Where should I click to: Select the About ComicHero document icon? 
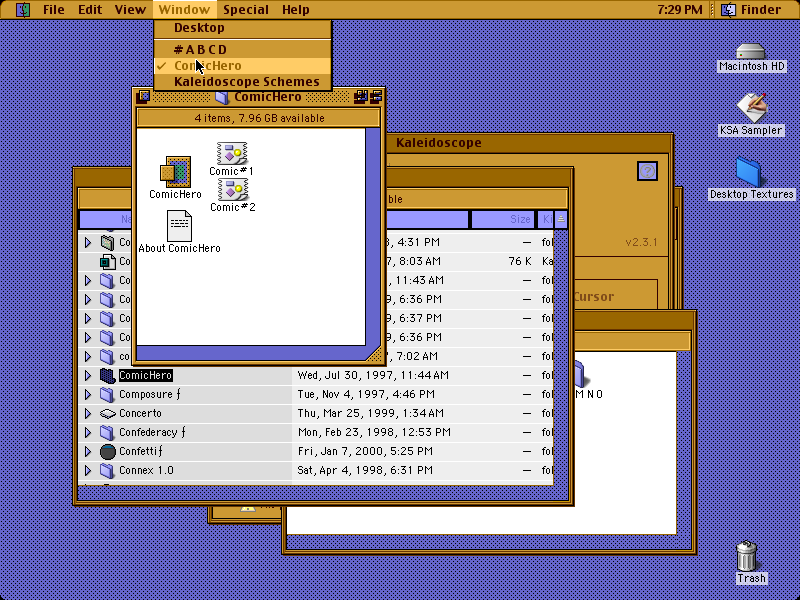click(x=180, y=226)
